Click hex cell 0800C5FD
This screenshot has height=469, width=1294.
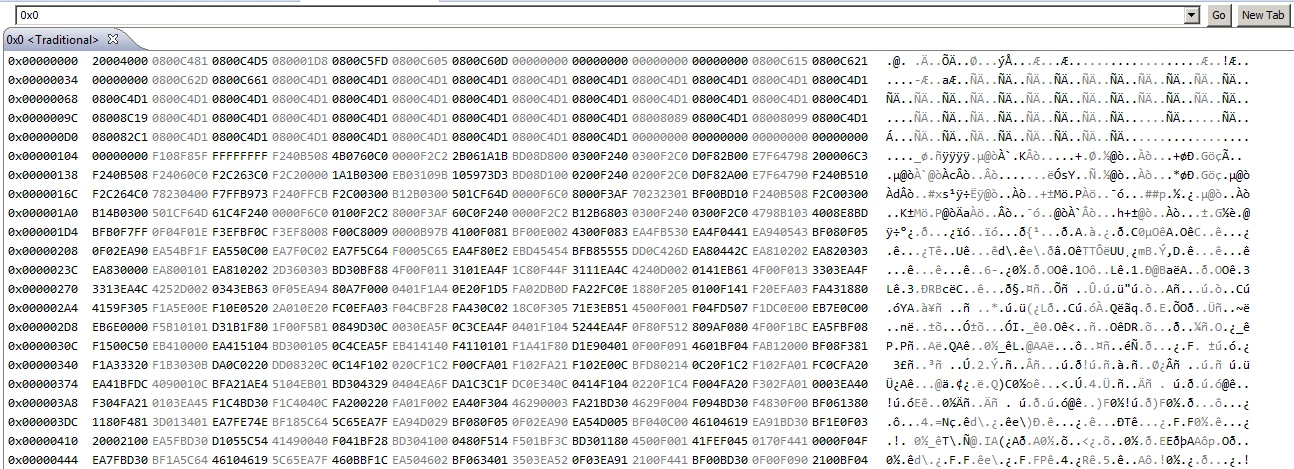click(359, 61)
